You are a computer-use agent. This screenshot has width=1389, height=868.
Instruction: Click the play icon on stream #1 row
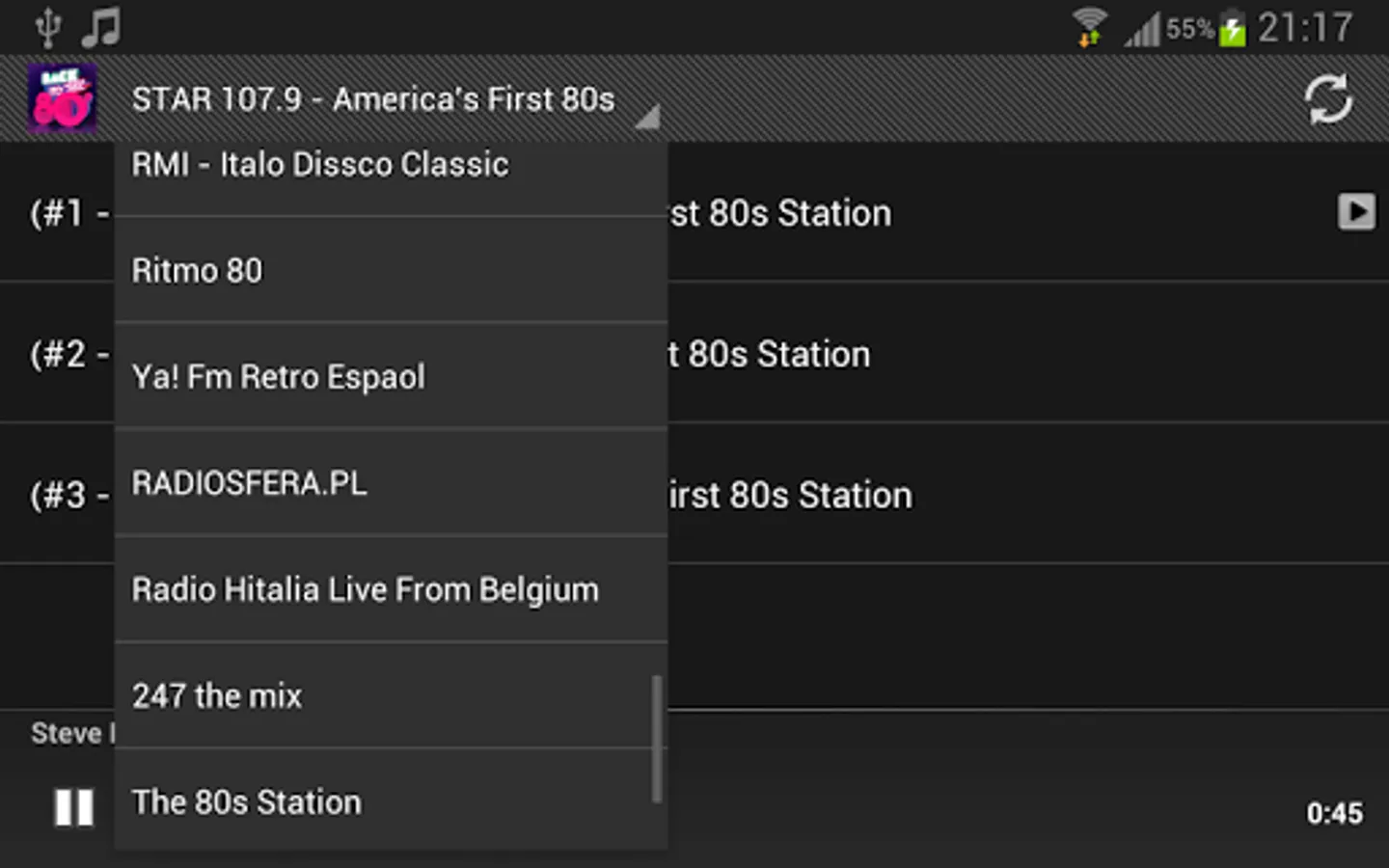[x=1356, y=211]
